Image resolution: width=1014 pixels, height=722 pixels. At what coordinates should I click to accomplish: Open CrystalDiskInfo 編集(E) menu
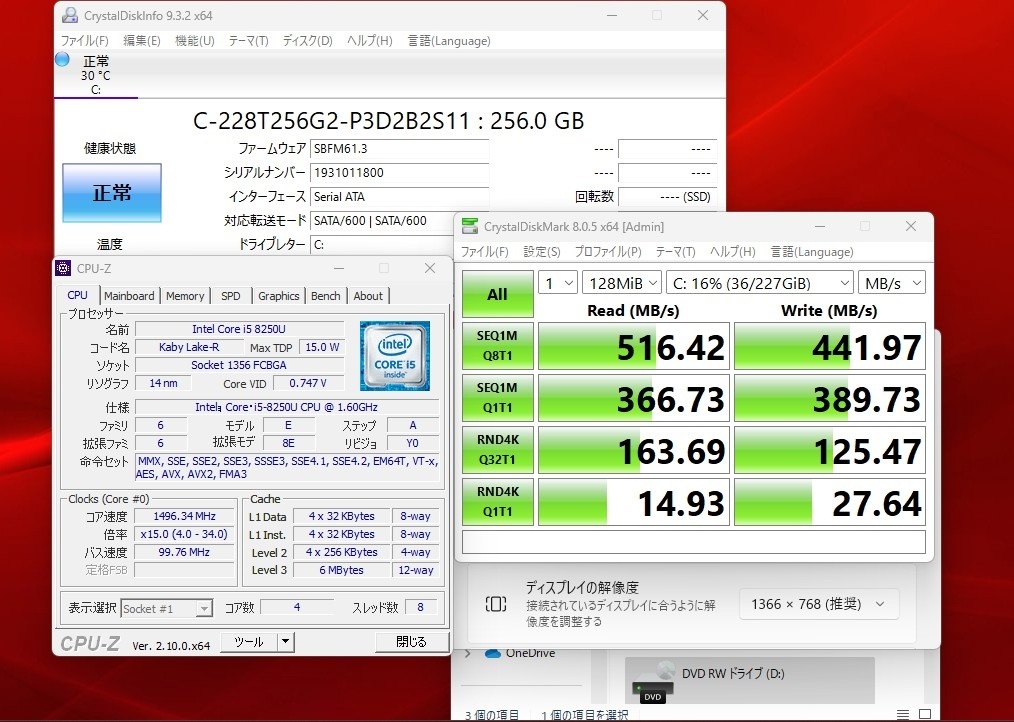click(x=142, y=41)
